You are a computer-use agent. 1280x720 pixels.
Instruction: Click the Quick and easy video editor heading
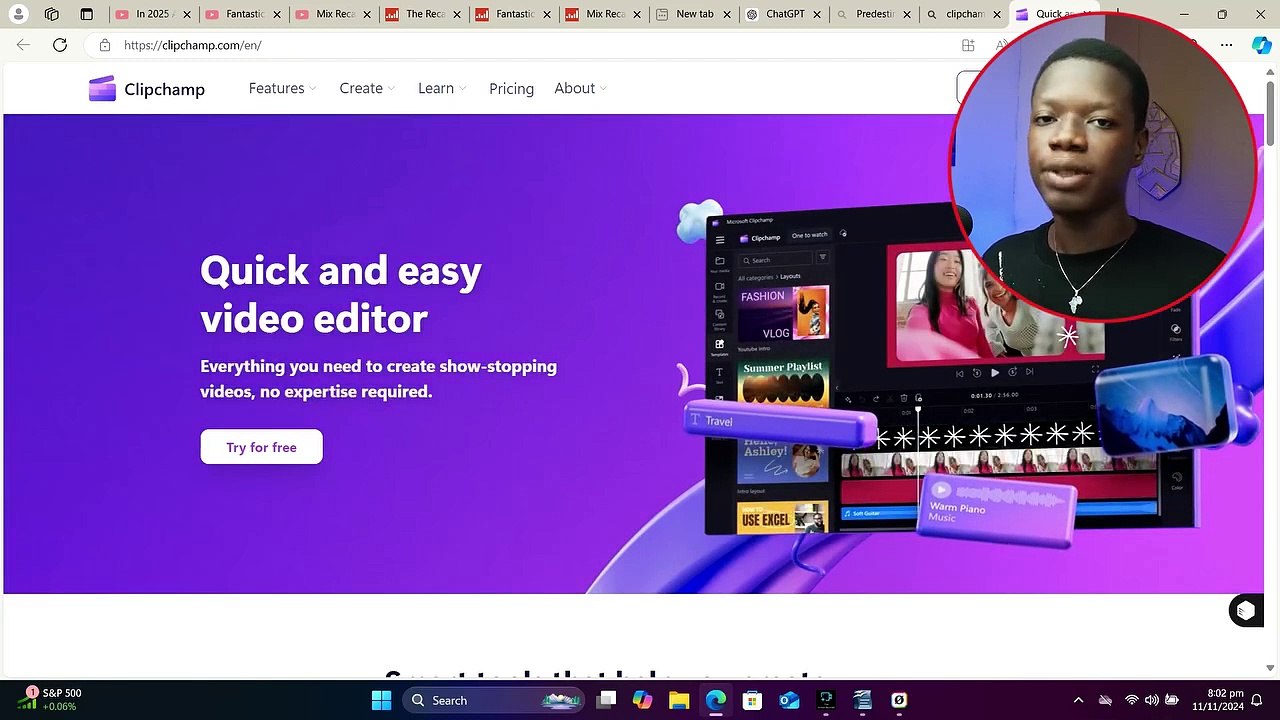pos(341,294)
